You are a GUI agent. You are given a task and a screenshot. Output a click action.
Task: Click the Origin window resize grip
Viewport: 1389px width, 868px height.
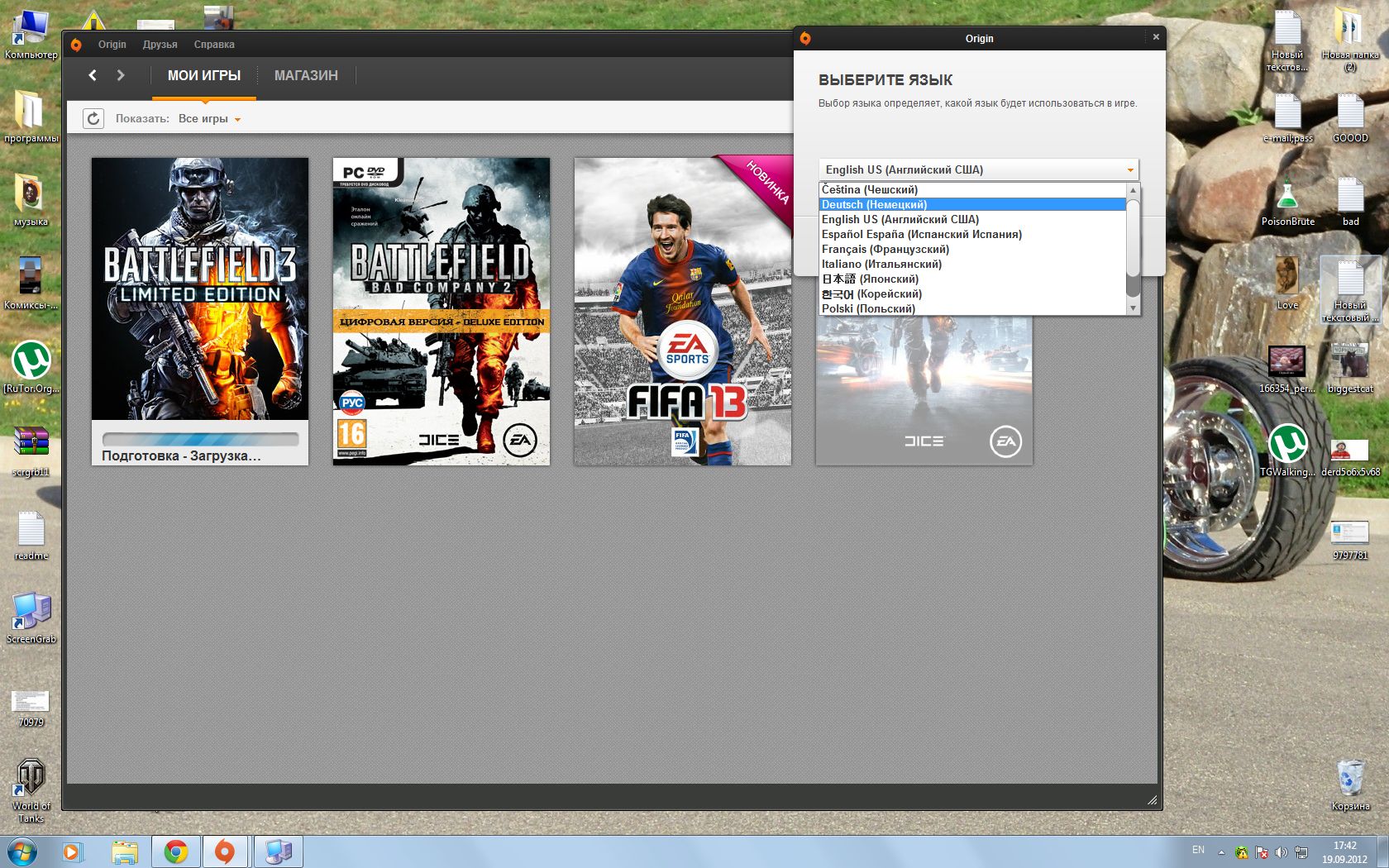1152,799
